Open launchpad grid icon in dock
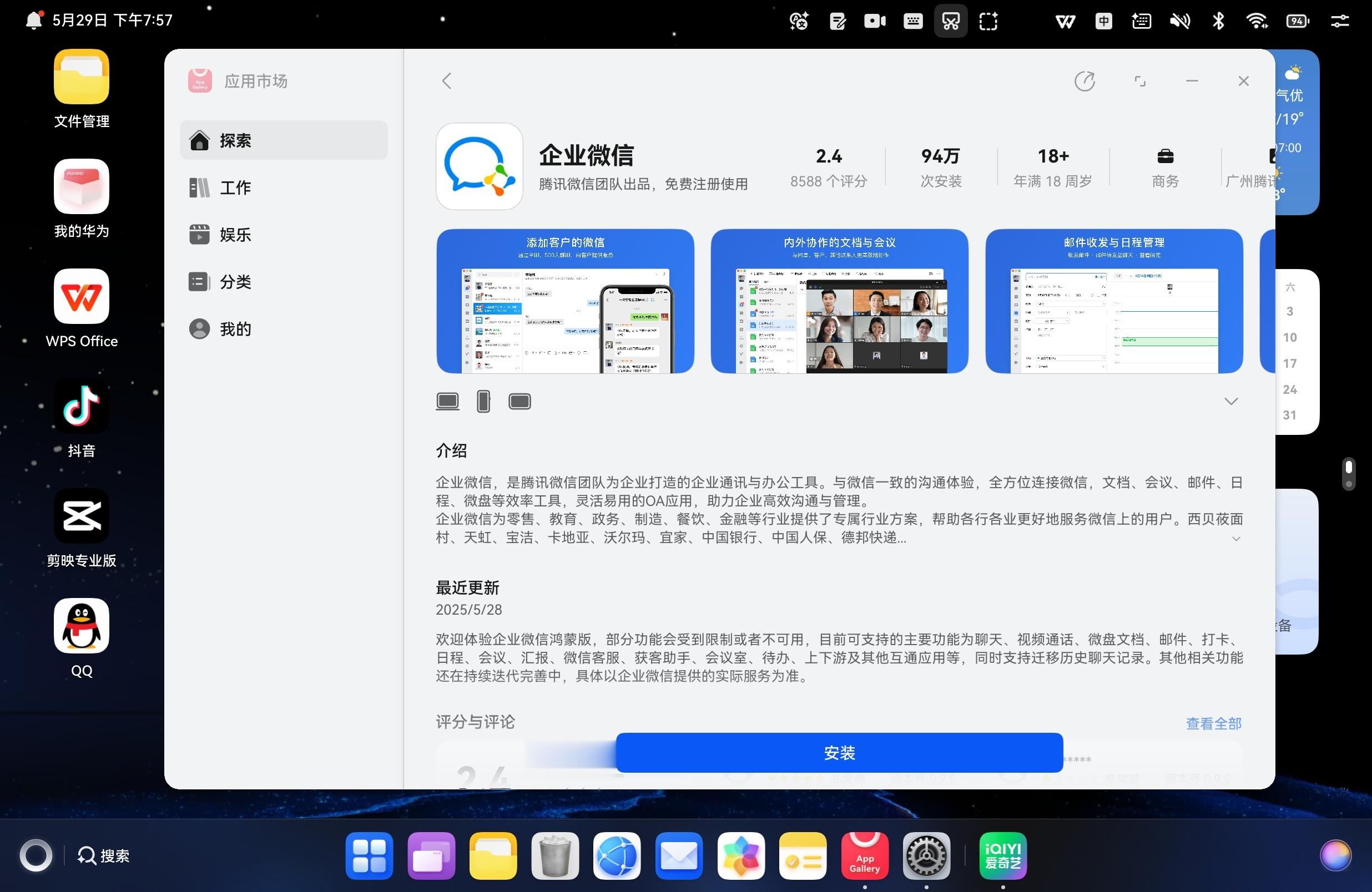 coord(369,856)
